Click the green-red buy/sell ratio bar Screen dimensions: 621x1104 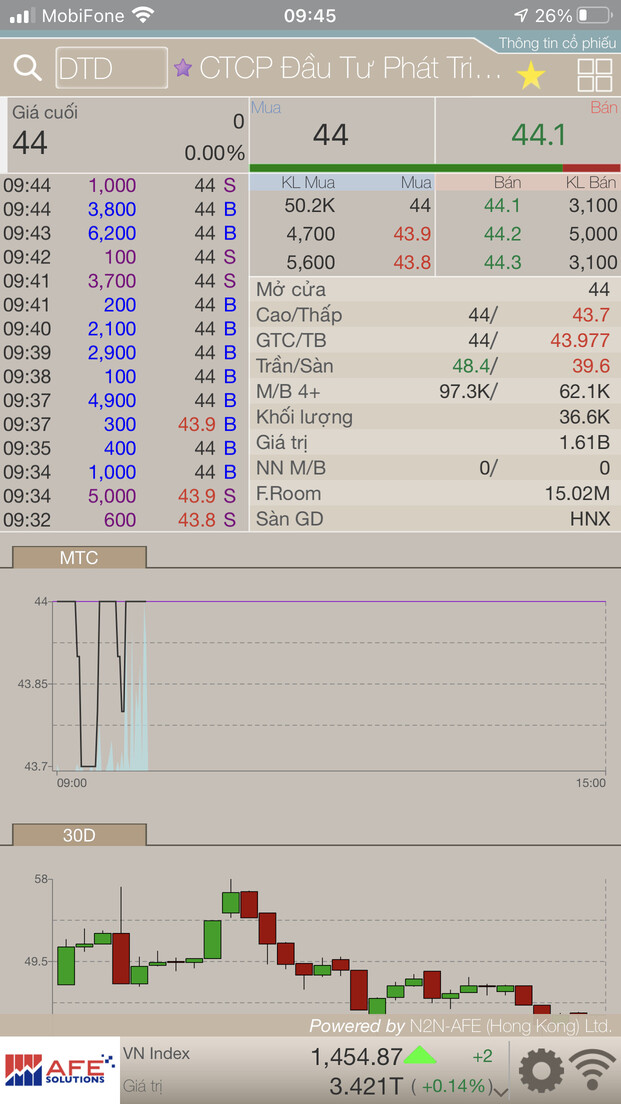tap(434, 168)
